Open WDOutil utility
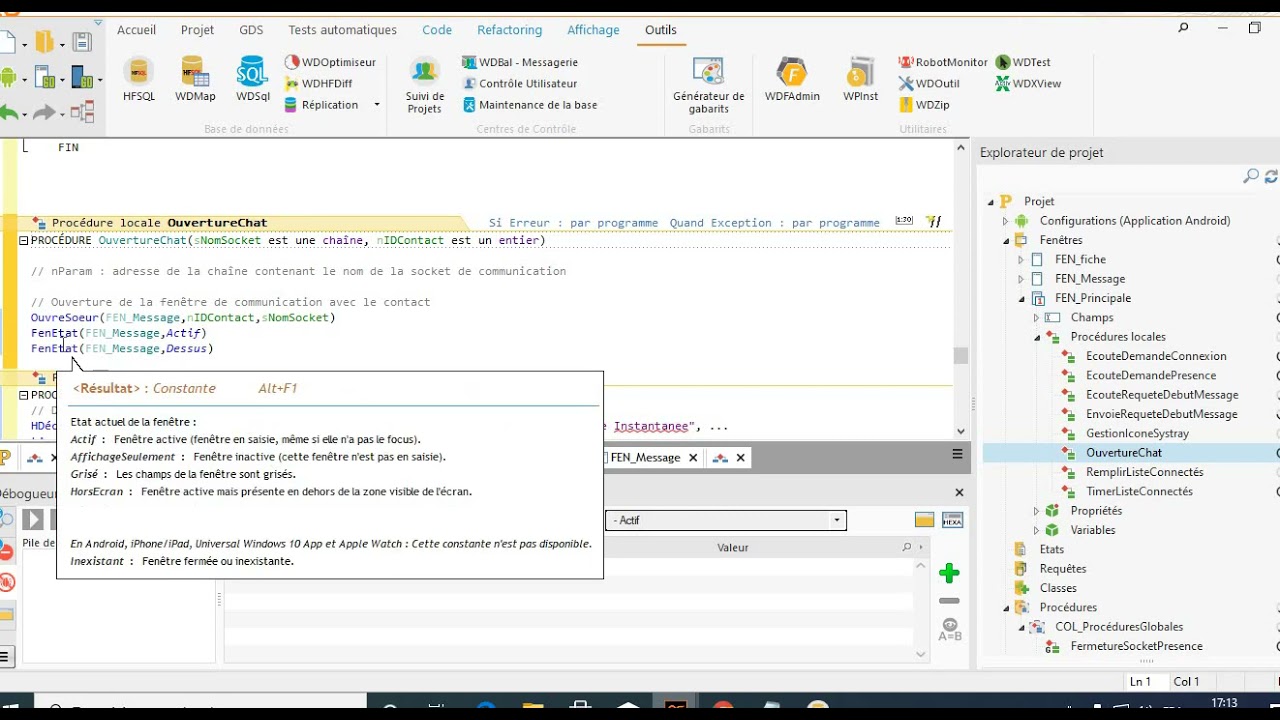The width and height of the screenshot is (1280, 720). point(929,84)
